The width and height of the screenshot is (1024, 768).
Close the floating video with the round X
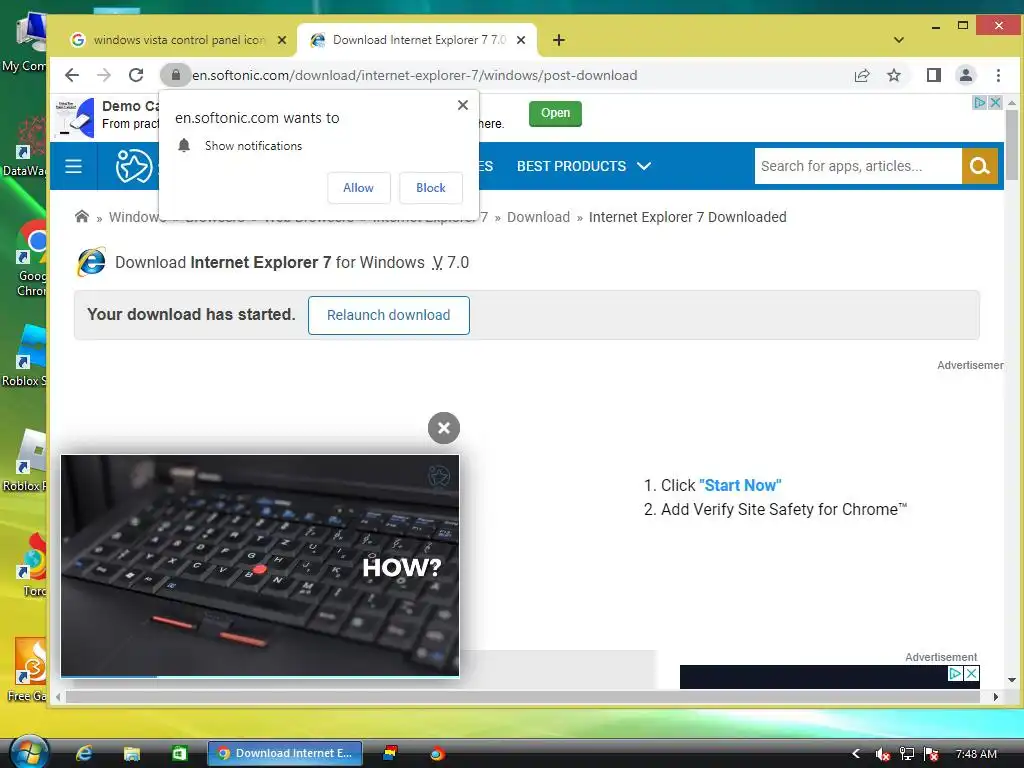click(444, 428)
